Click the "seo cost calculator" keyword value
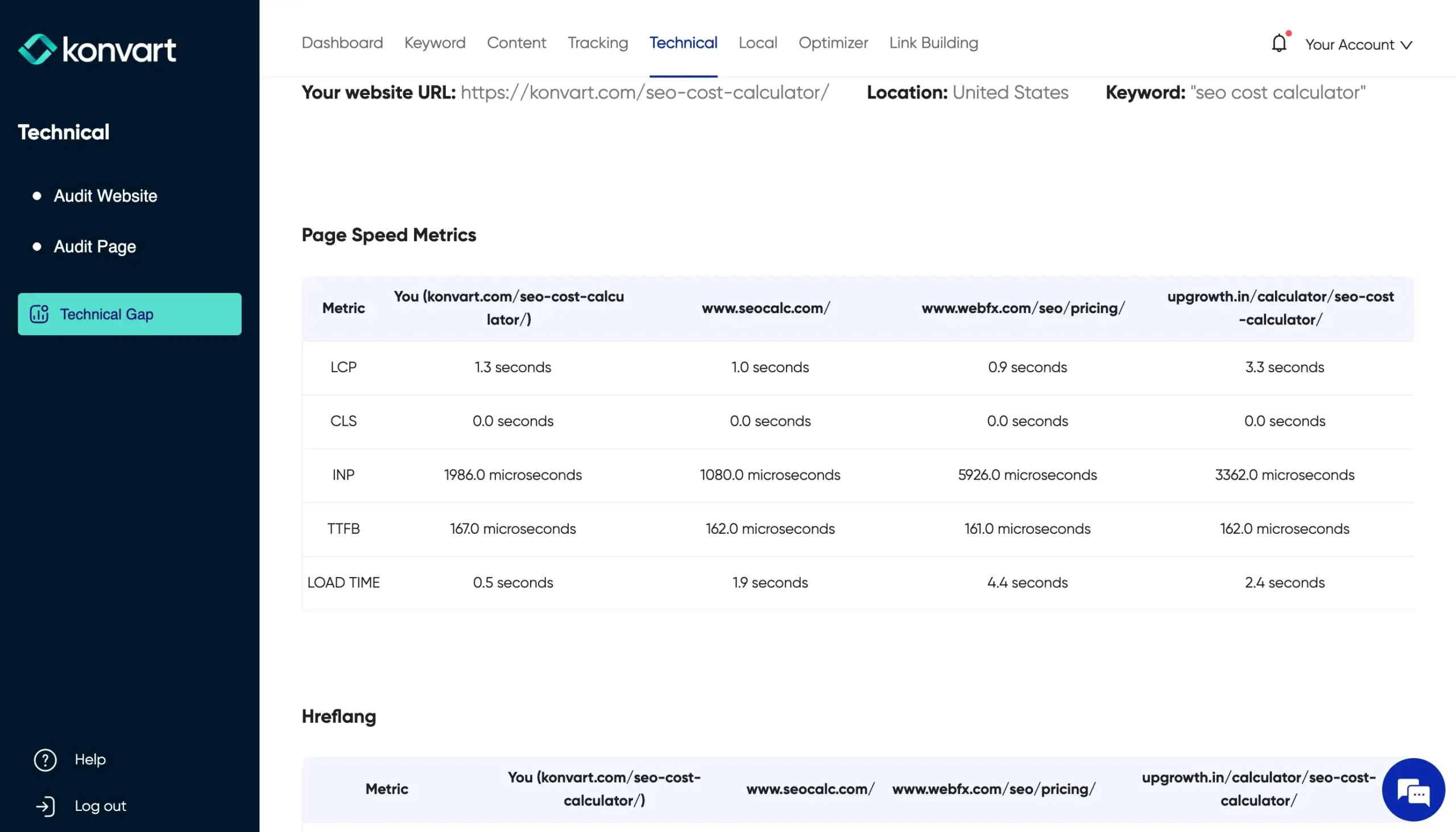1456x832 pixels. pyautogui.click(x=1277, y=93)
